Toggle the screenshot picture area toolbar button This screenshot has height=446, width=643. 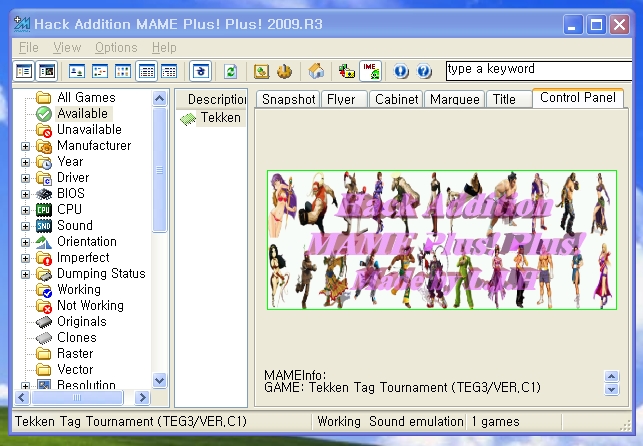pos(47,71)
